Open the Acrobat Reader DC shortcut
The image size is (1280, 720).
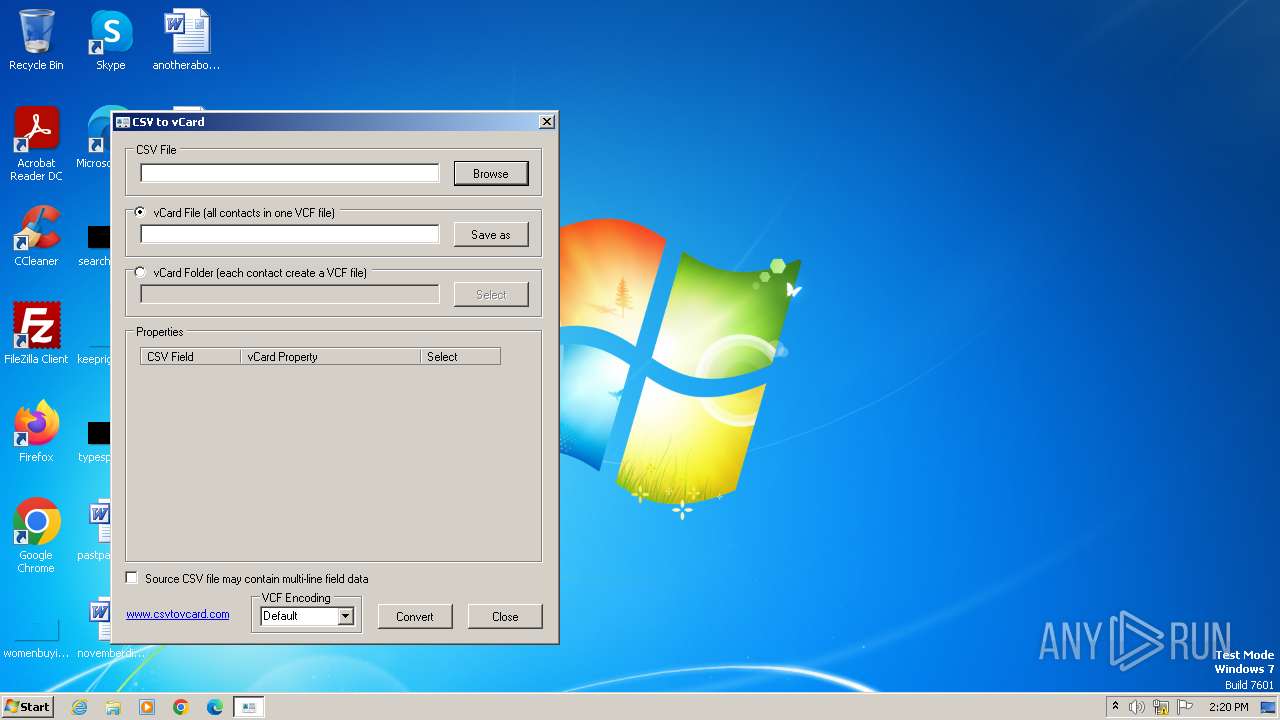(36, 143)
